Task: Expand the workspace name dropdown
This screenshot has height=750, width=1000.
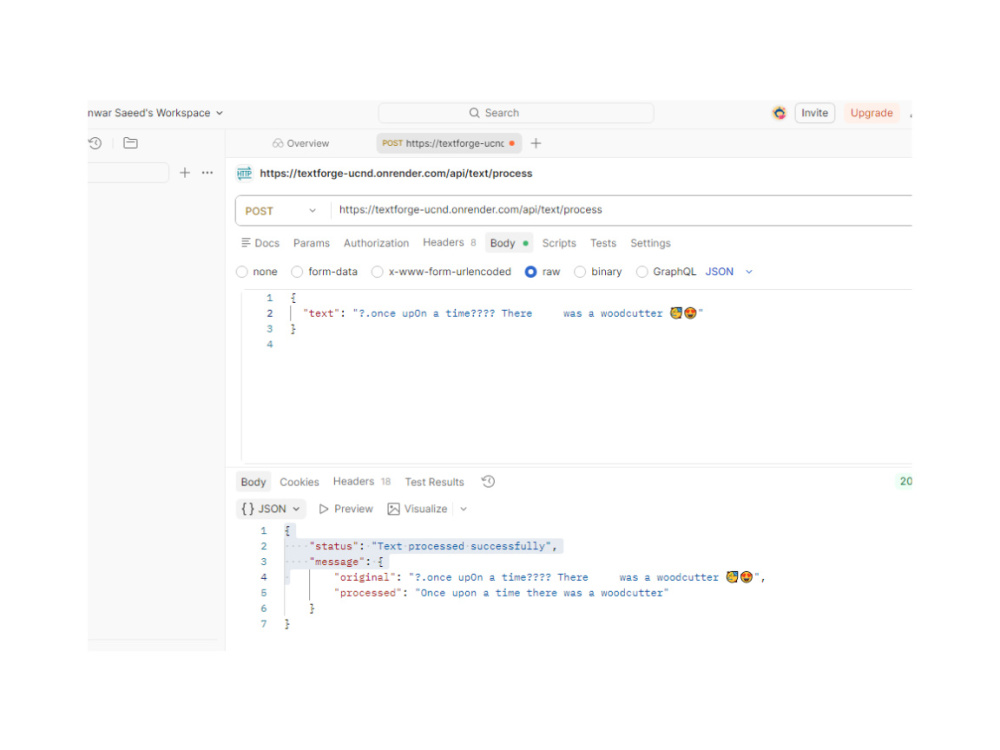Action: [219, 113]
